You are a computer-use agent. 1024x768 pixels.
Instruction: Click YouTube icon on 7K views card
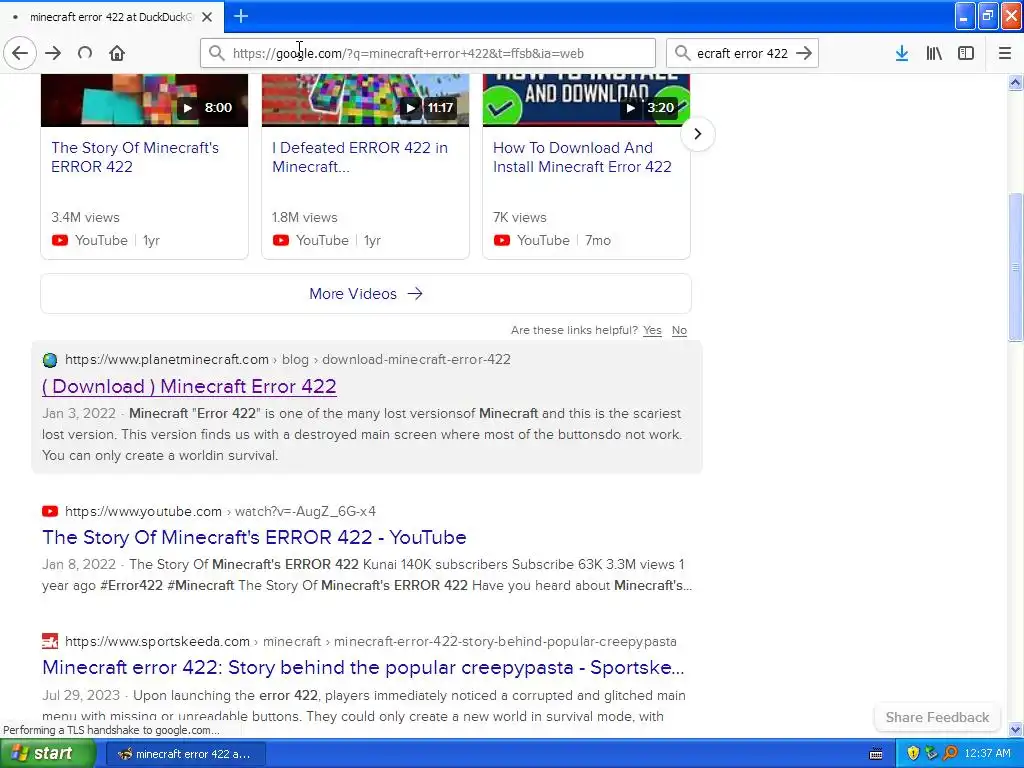tap(502, 240)
